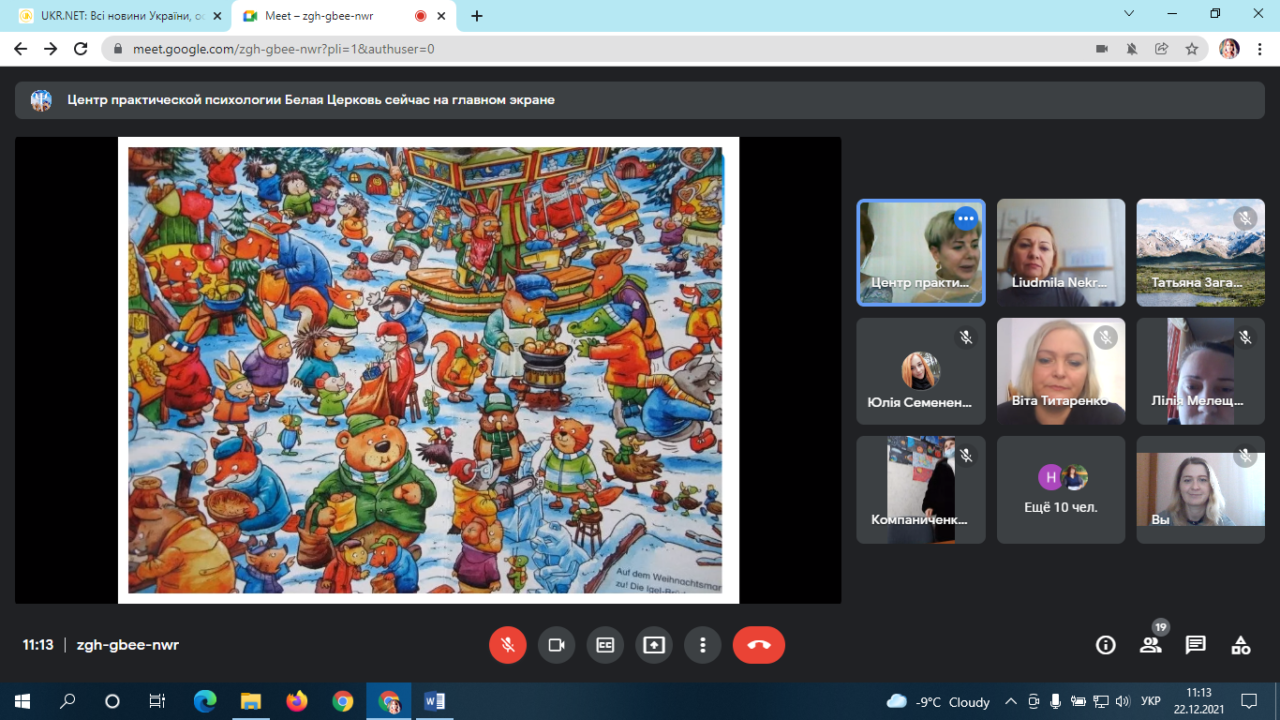The width and height of the screenshot is (1280, 720).
Task: Open the clock and calendar 22.12.2021
Action: pos(1199,701)
